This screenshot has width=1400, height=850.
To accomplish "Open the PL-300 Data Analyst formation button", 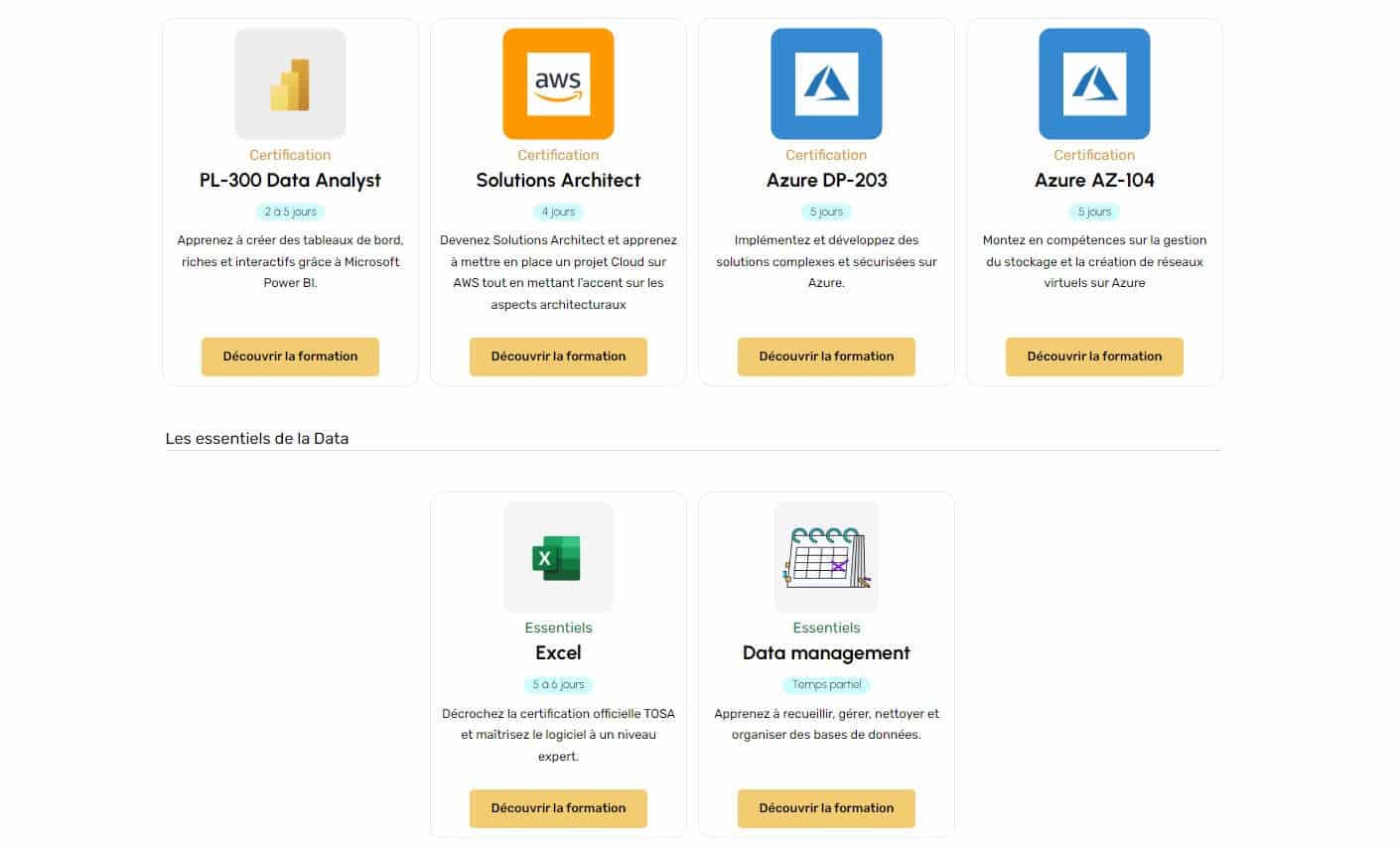I will pos(290,356).
